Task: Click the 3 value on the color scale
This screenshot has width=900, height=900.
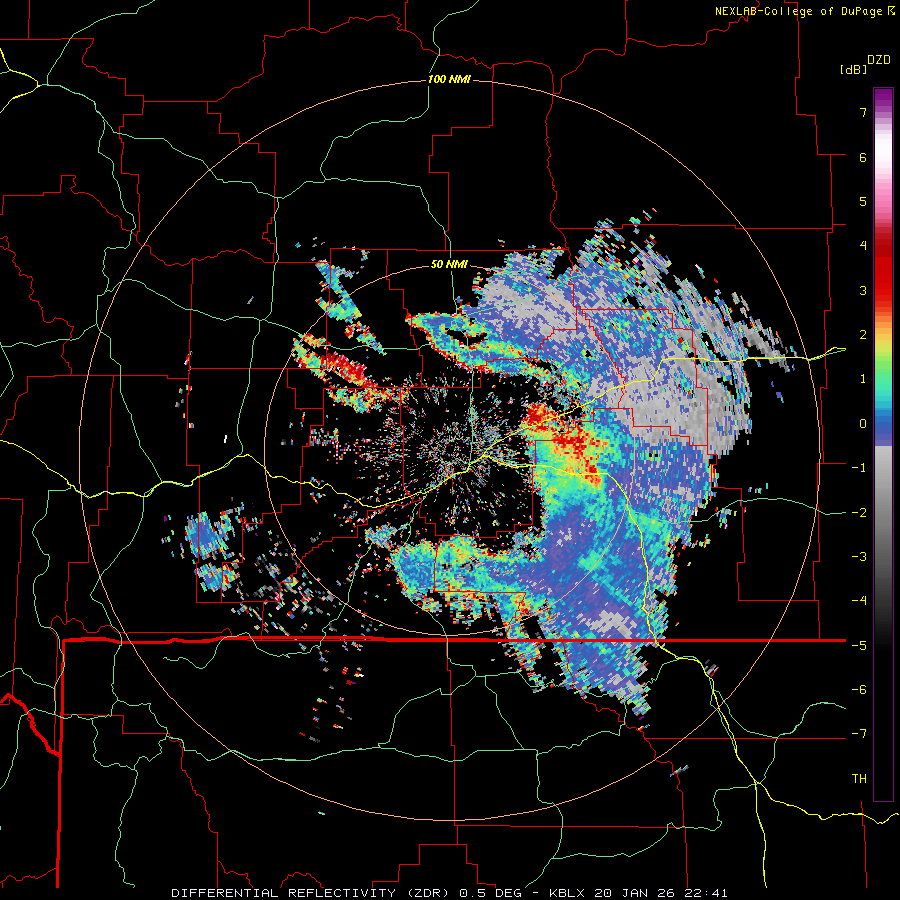Action: [x=863, y=290]
